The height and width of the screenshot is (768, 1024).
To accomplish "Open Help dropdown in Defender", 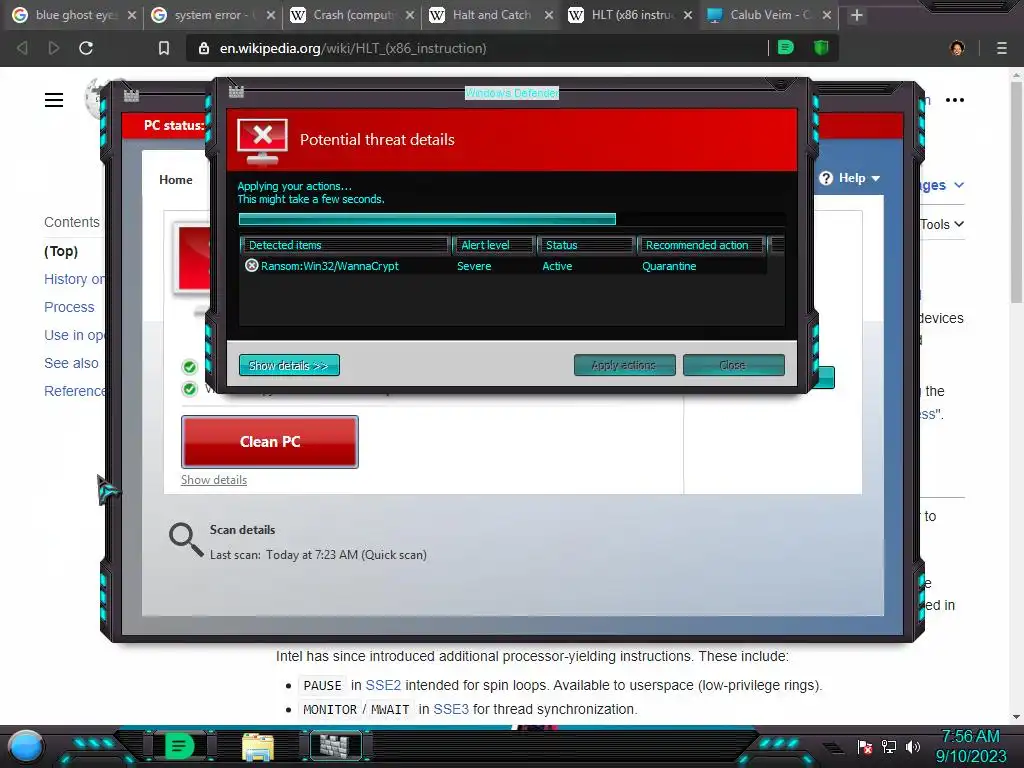I will 850,178.
